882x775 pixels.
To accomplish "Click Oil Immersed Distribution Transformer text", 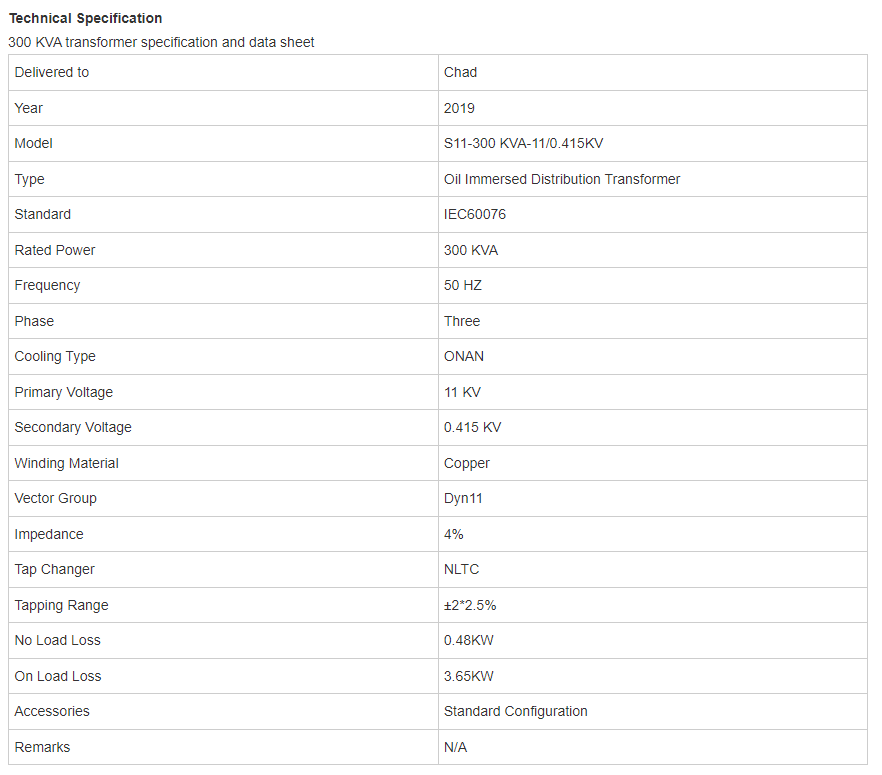I will (x=562, y=179).
